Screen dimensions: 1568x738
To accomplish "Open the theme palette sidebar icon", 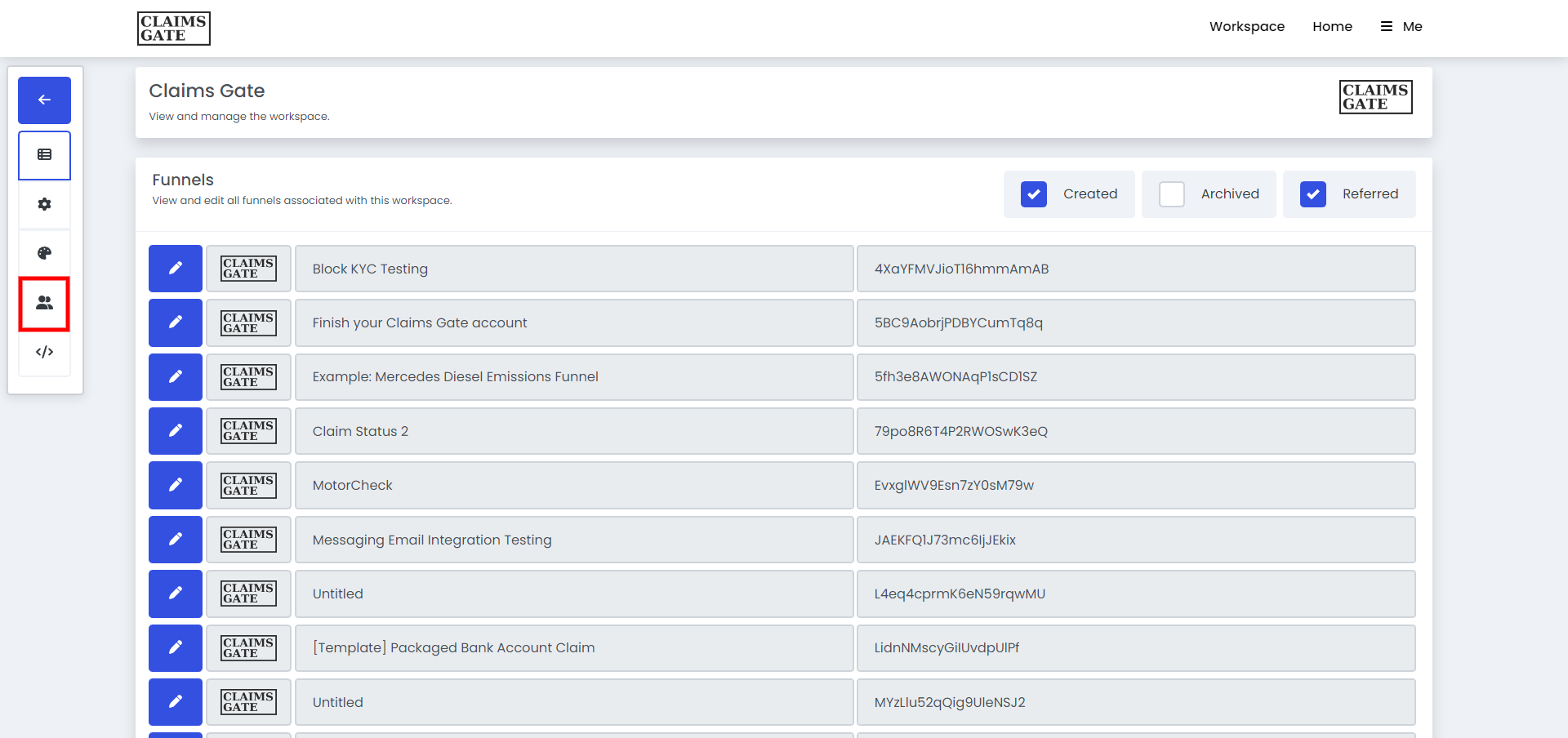I will tap(44, 253).
